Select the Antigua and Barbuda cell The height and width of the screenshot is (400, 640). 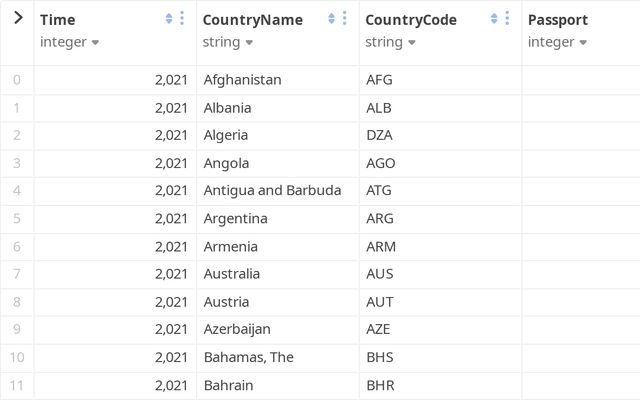pos(272,190)
